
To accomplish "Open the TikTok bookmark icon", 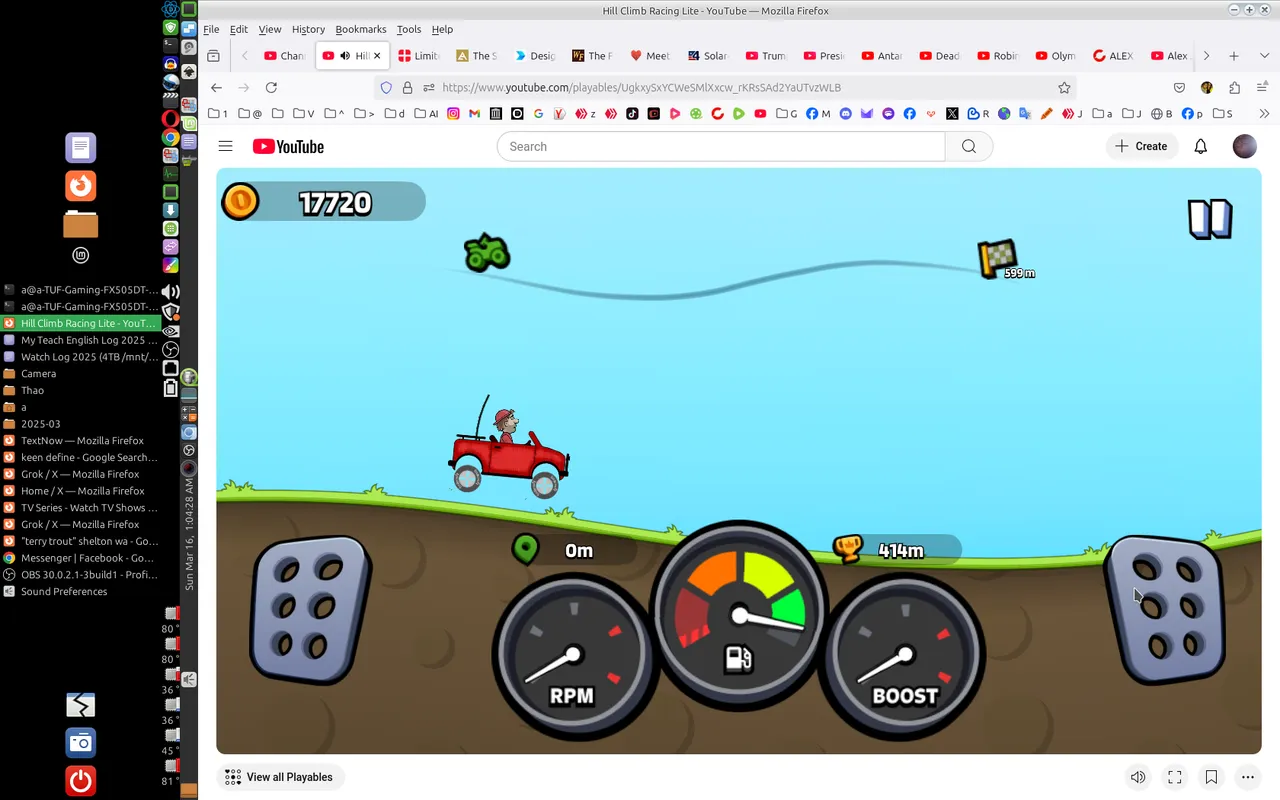I will click(632, 114).
